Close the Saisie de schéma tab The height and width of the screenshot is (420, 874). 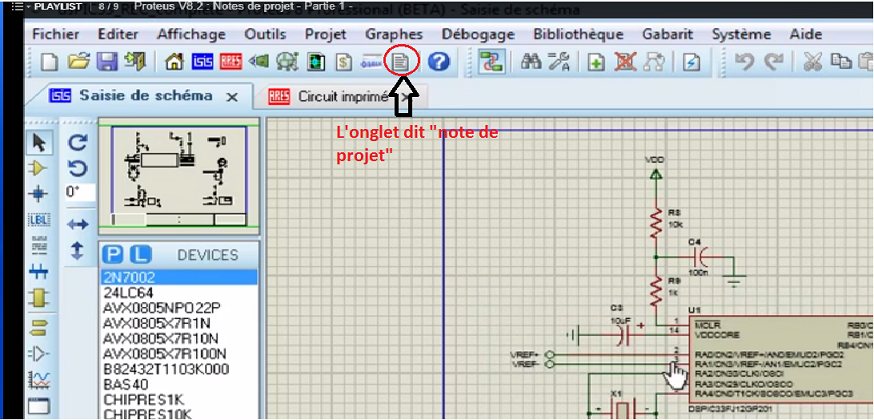pyautogui.click(x=232, y=97)
